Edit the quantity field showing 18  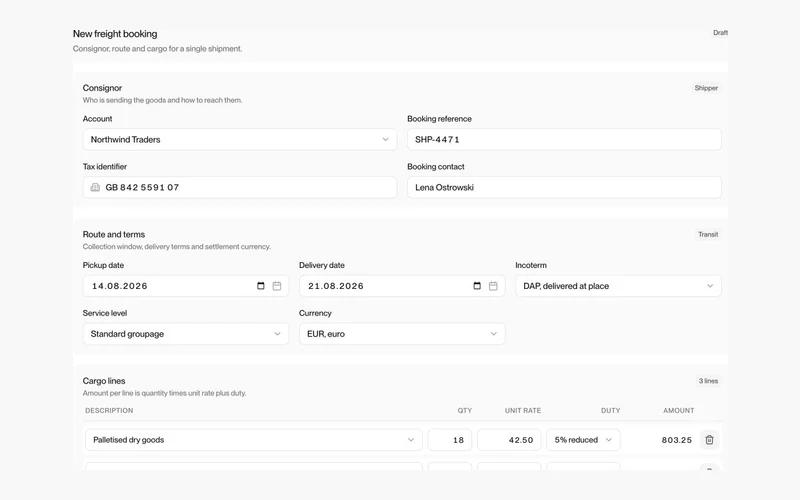(449, 440)
